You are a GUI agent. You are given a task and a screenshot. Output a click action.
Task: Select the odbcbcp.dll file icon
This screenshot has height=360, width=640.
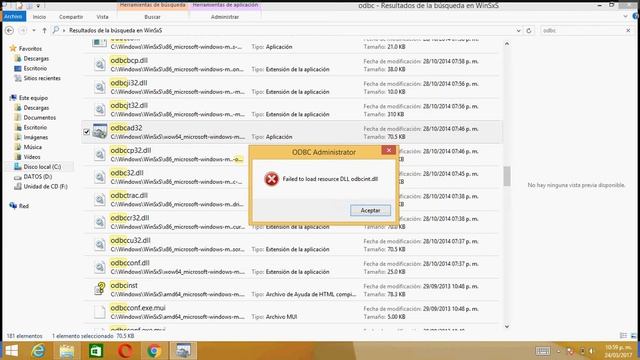(100, 64)
